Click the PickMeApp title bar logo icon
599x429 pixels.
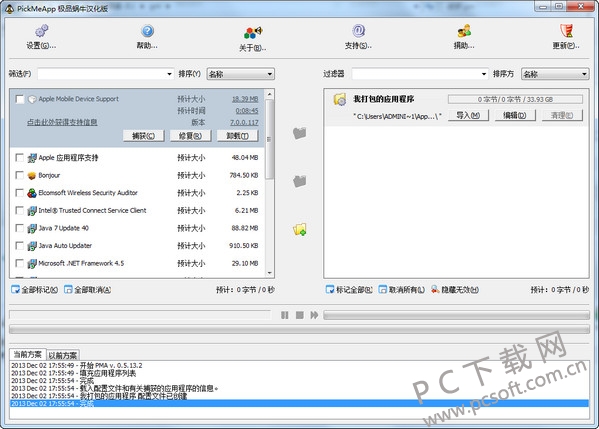[9, 8]
